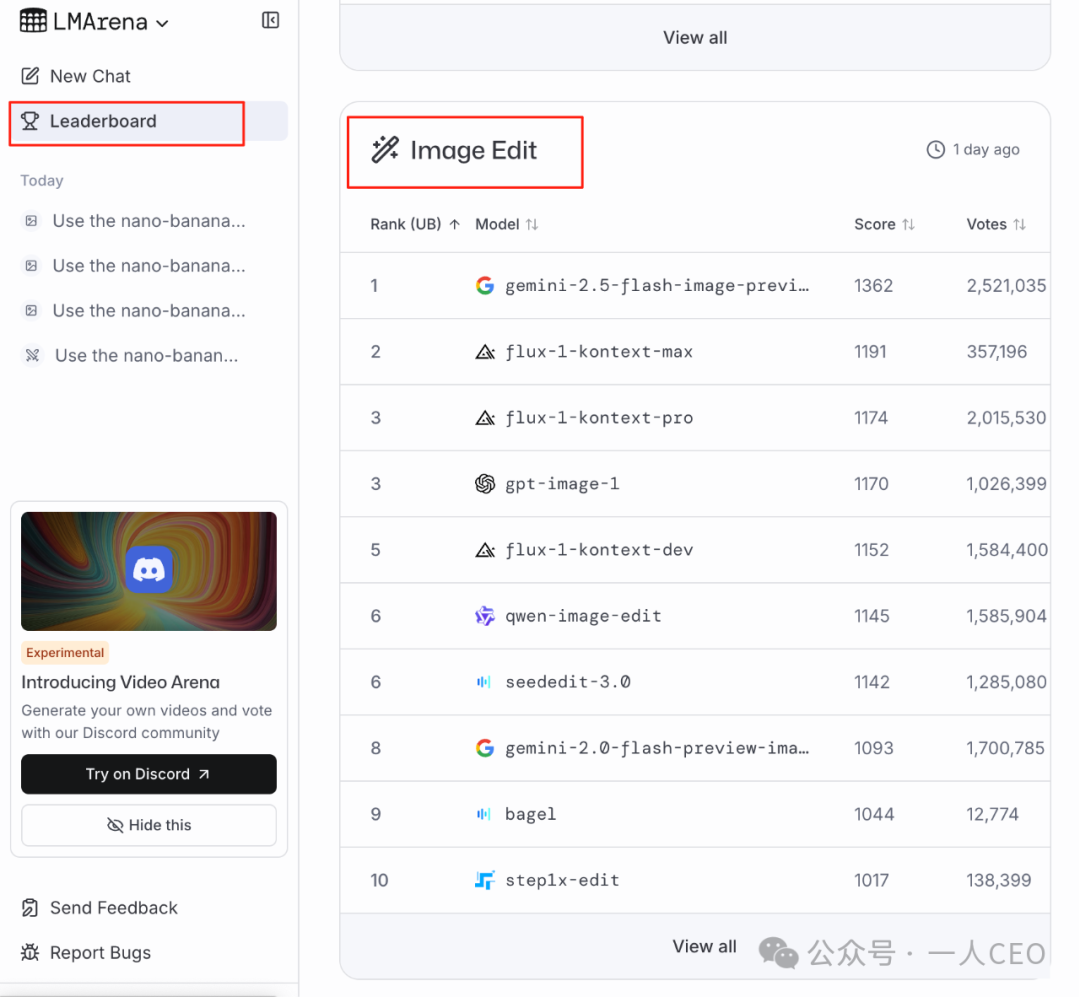
Task: Hide this Video Arena promo
Action: coord(149,825)
